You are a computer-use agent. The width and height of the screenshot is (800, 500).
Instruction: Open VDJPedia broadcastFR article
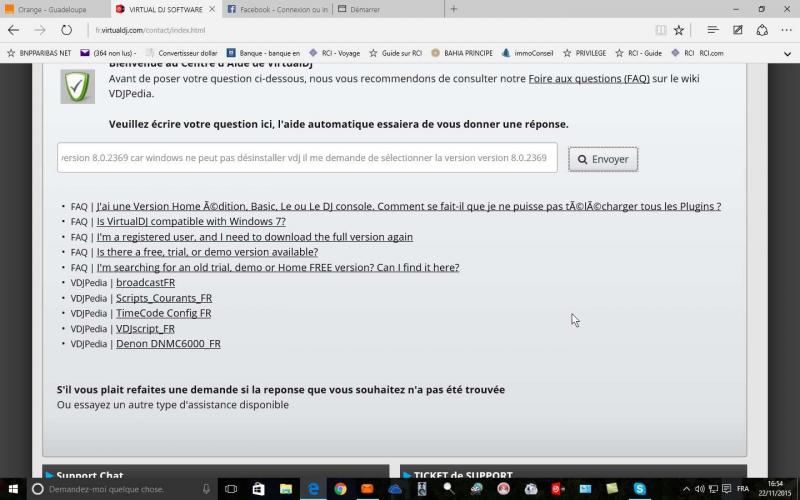[145, 283]
